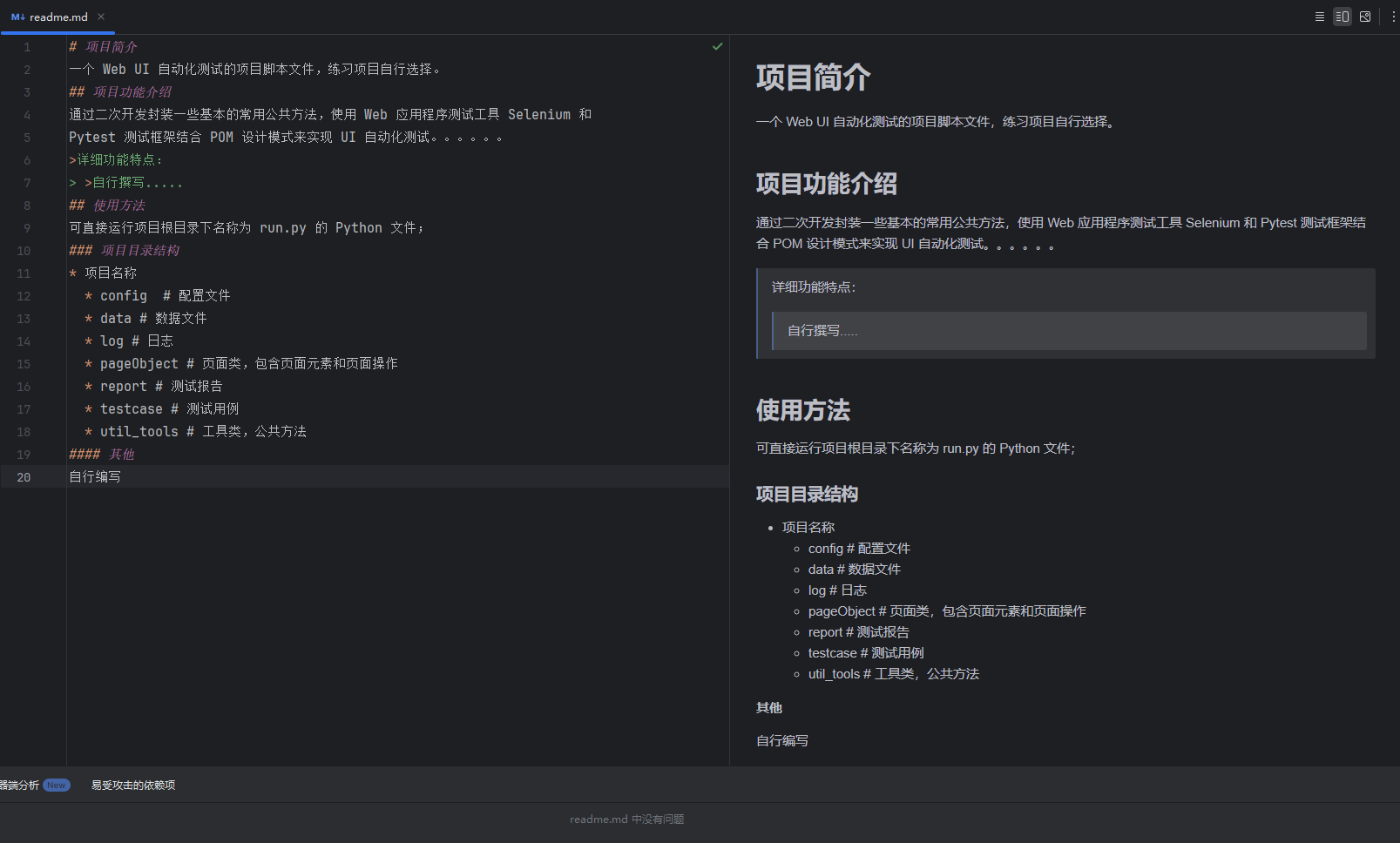
Task: Close the readme.md tab
Action: pyautogui.click(x=101, y=17)
